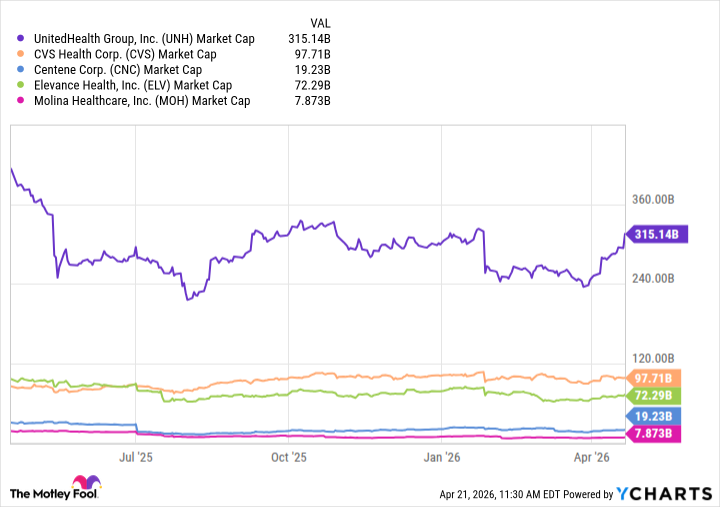Click the Oct '25 axis label
720x507 pixels.
288,457
